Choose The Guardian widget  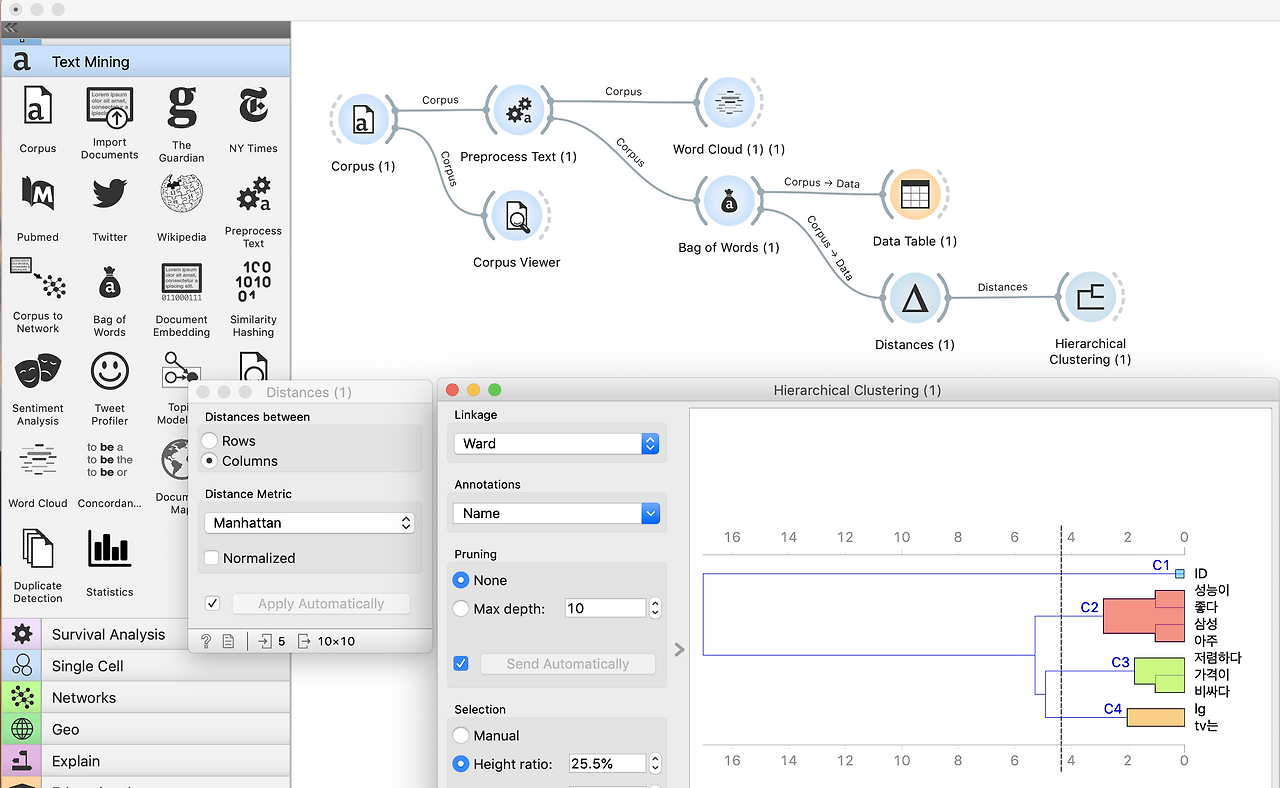tap(182, 123)
